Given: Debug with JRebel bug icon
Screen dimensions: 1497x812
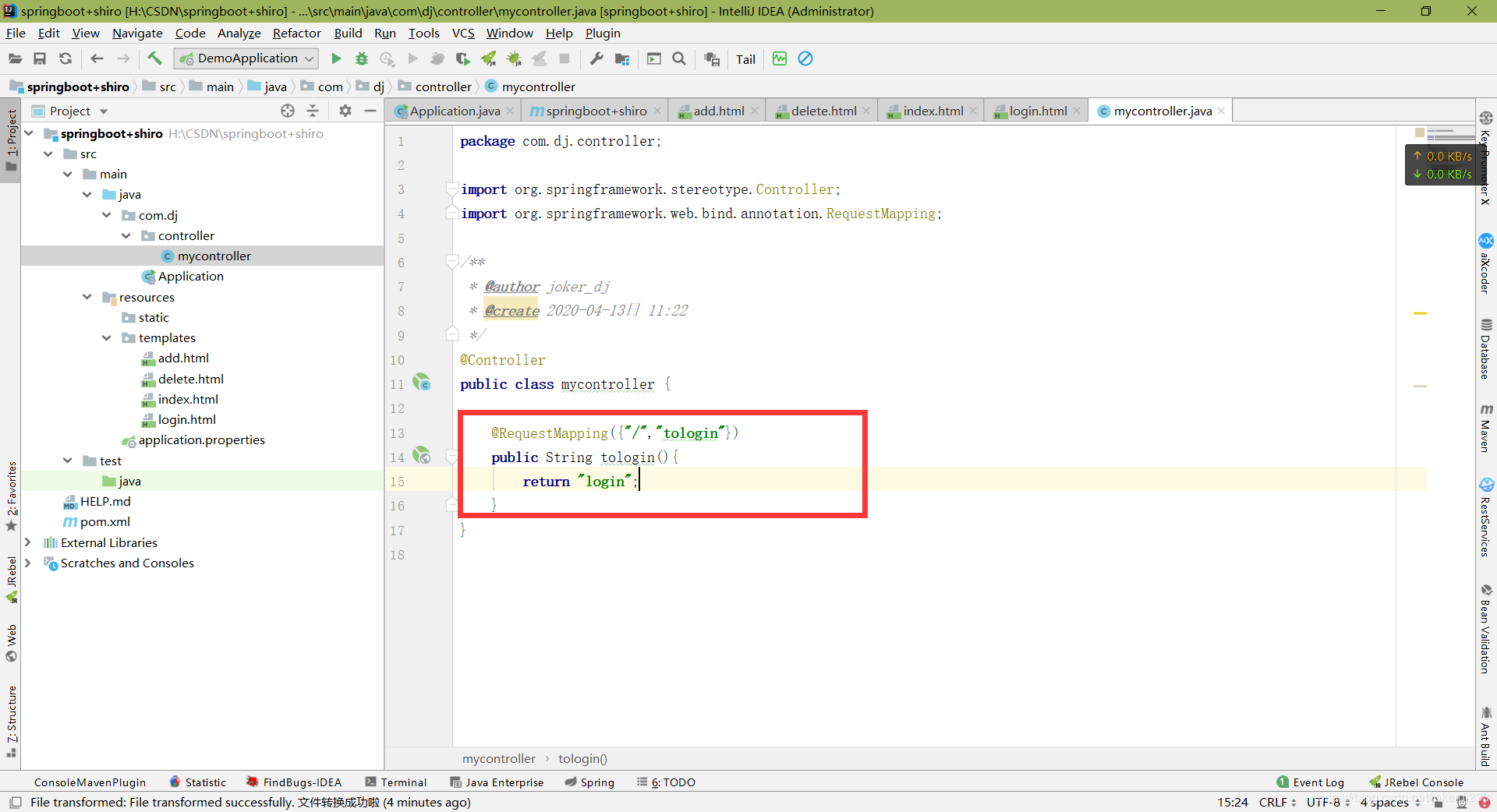Looking at the screenshot, I should [514, 58].
